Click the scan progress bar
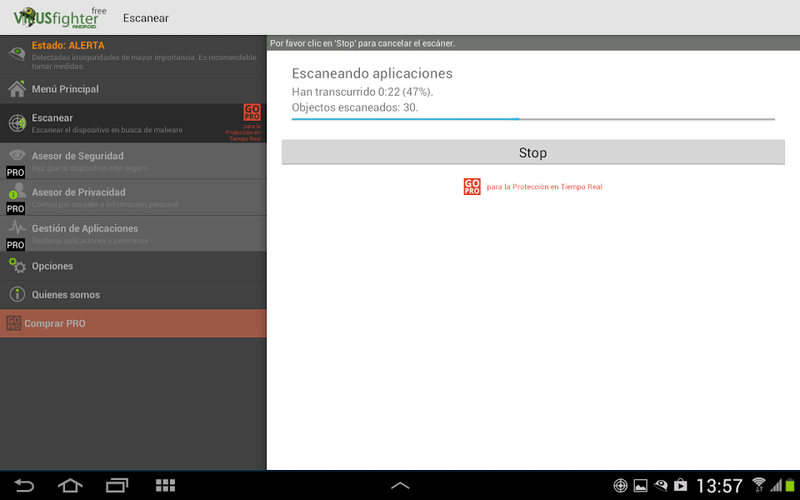 [x=533, y=119]
